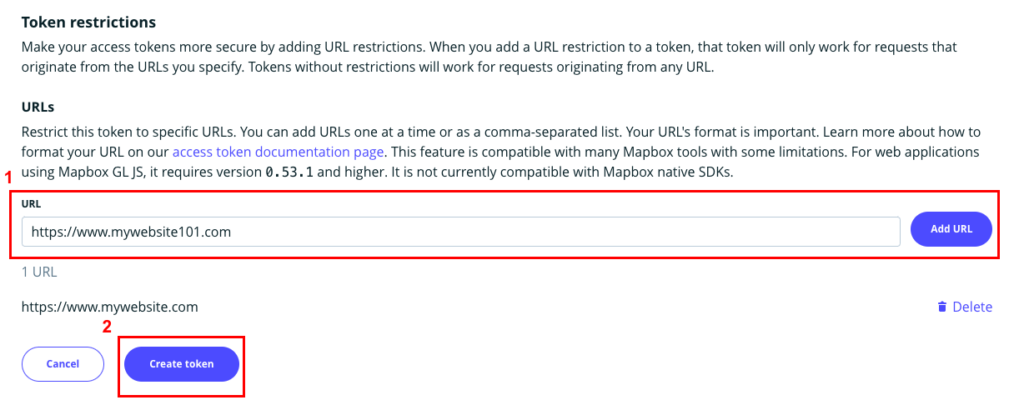Click the 0.53.1 version code text
The height and width of the screenshot is (420, 1024).
[x=290, y=172]
